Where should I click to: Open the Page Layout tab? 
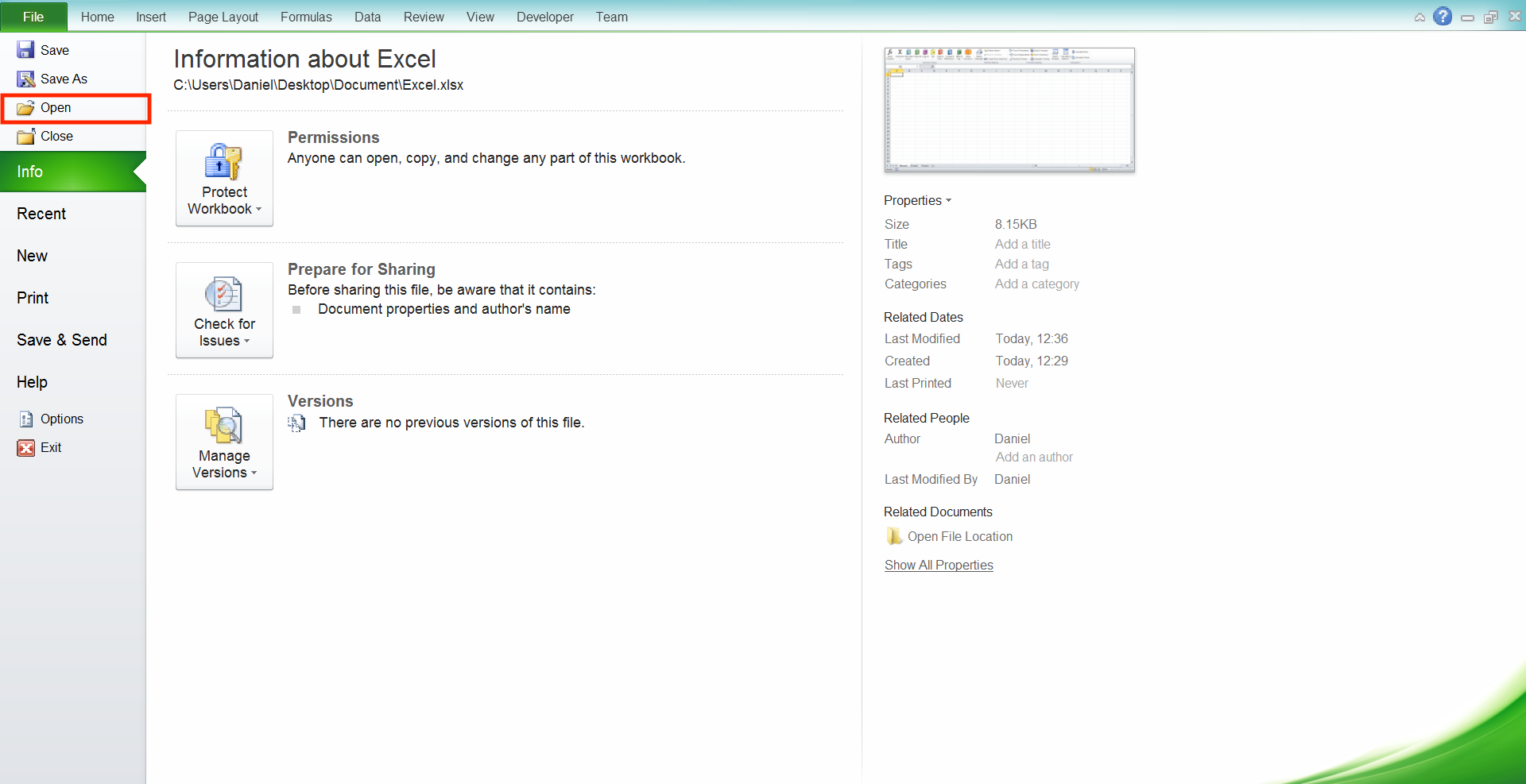click(223, 17)
